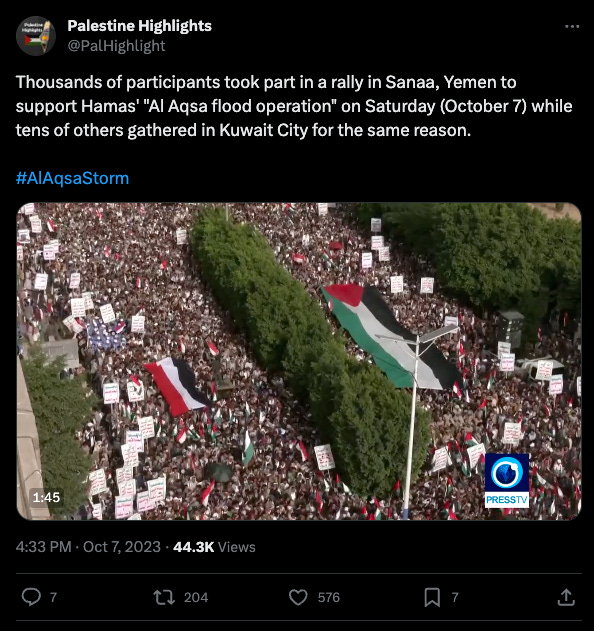Click the 7 bookmarks count

tap(455, 597)
